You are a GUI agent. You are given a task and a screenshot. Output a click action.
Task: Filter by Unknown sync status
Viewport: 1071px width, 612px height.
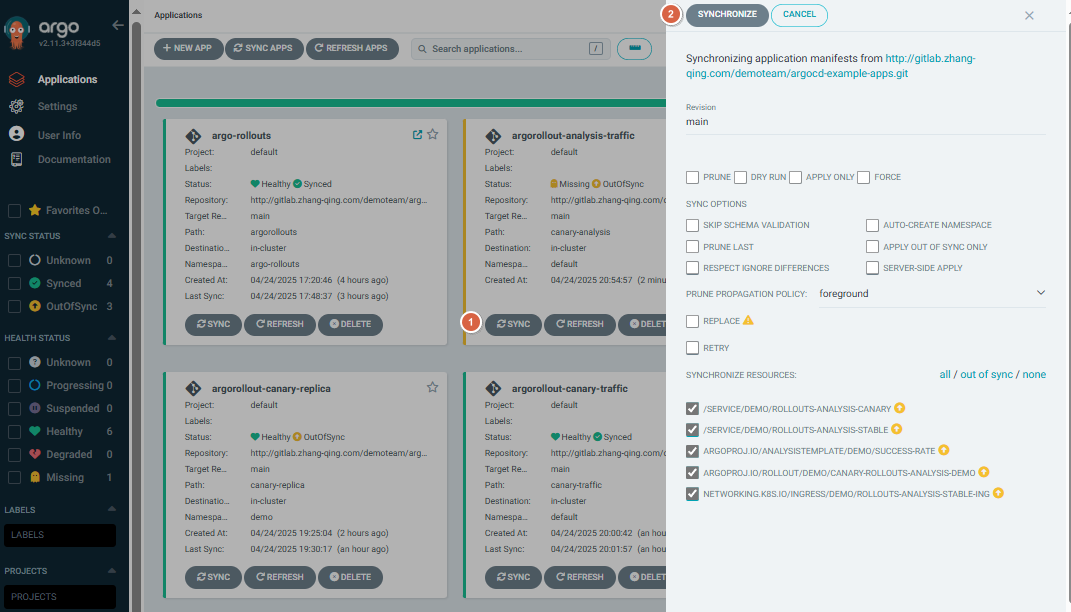click(14, 261)
